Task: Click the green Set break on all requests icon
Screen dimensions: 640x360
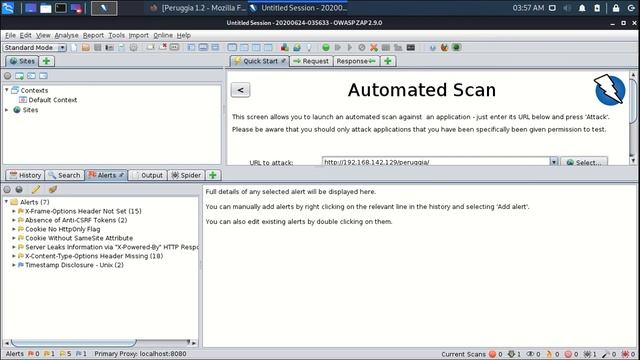Action: click(326, 47)
